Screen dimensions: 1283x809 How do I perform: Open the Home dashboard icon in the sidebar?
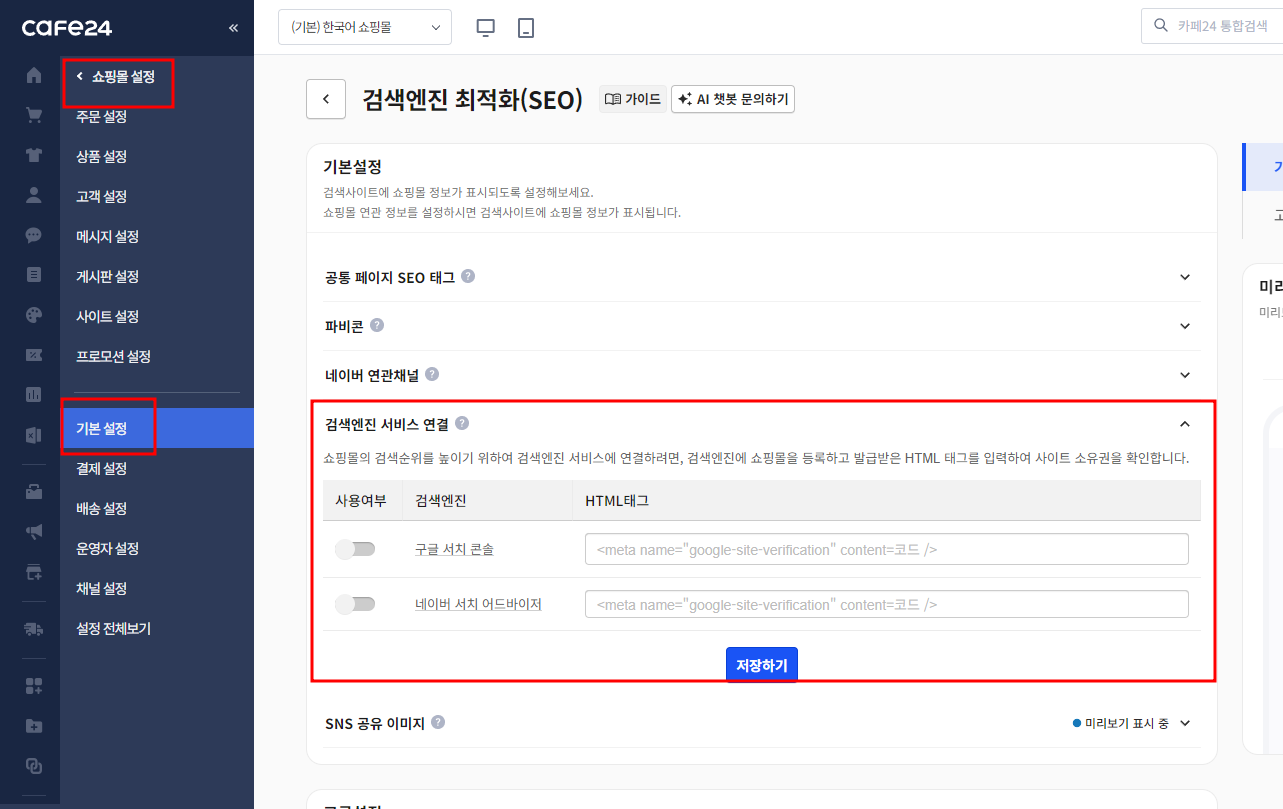click(33, 74)
